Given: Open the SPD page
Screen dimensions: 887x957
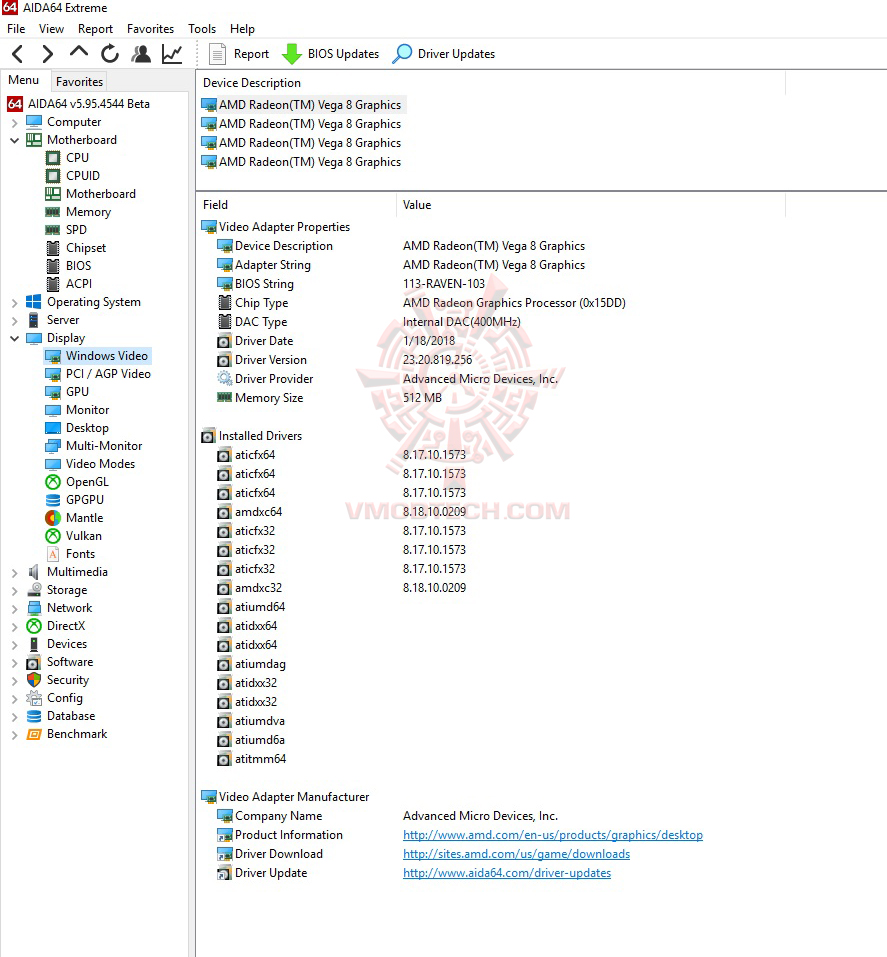Looking at the screenshot, I should pos(76,229).
